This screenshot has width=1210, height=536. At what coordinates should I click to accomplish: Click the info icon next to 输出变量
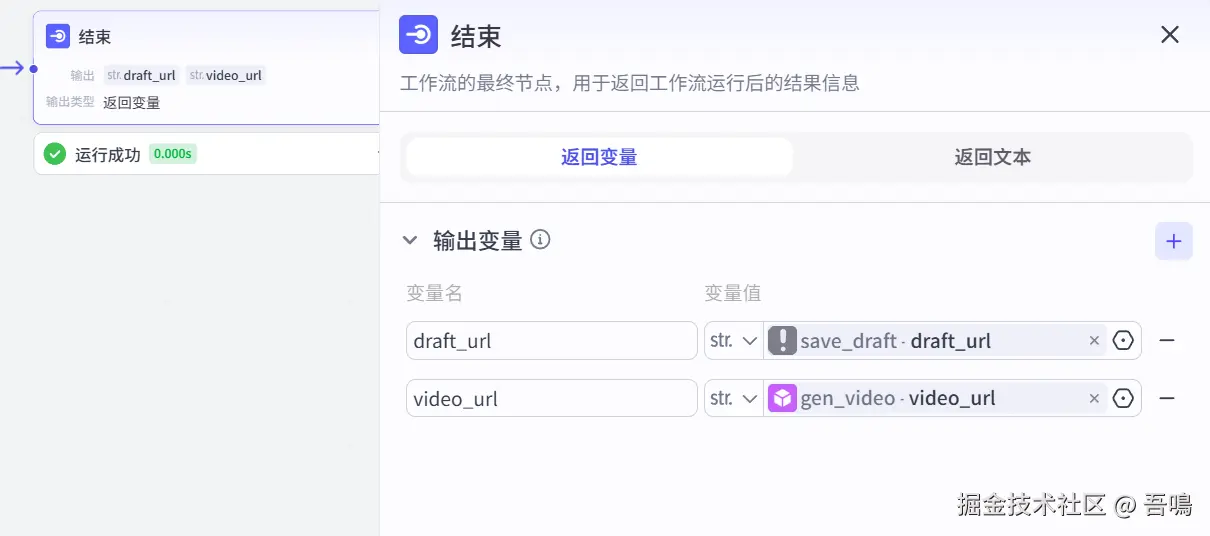click(540, 240)
